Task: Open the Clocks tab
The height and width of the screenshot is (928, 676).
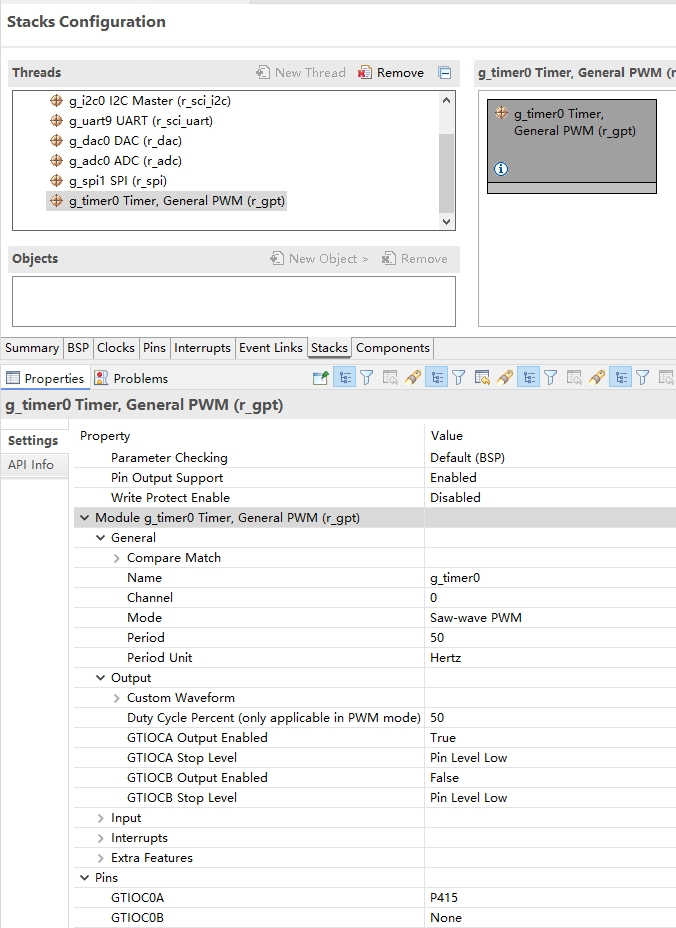Action: [x=115, y=348]
